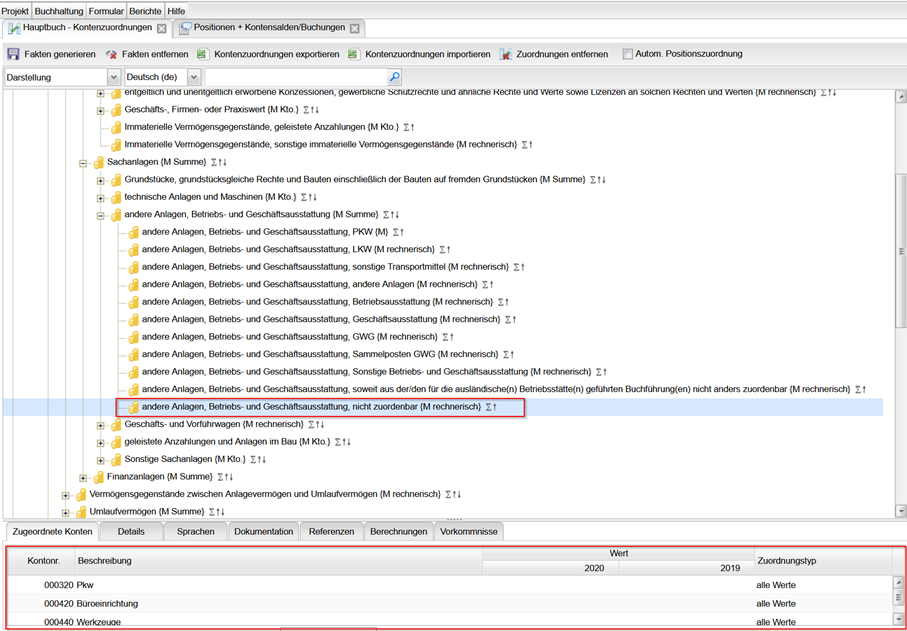Image resolution: width=907 pixels, height=631 pixels.
Task: Click coin icon of Sonstige Sachanlagen
Action: click(116, 459)
